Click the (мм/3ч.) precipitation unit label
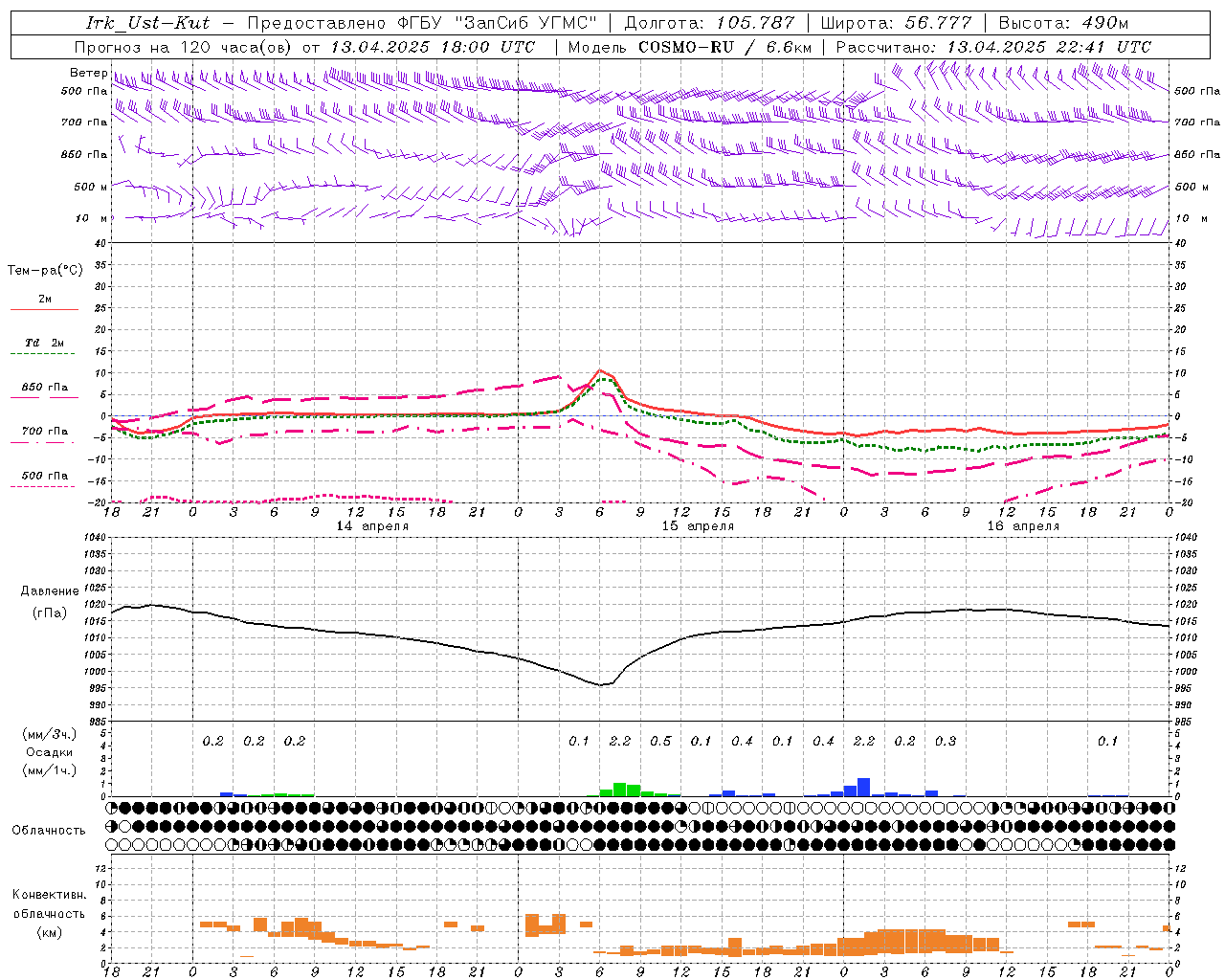The height and width of the screenshot is (980, 1225). (50, 735)
